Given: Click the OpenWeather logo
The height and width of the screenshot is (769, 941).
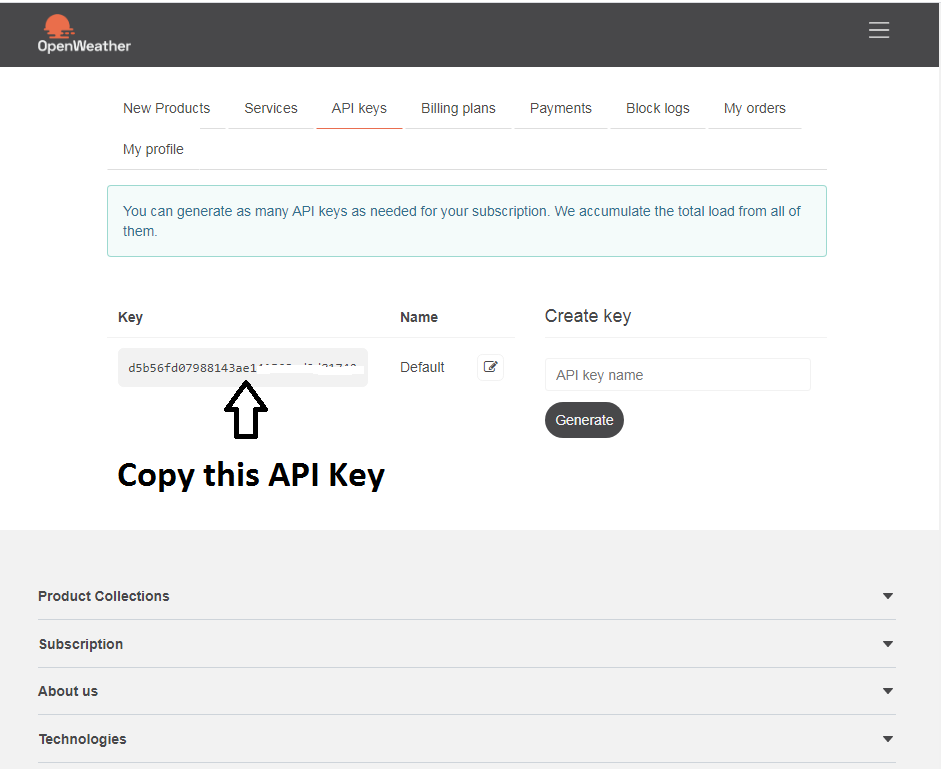Looking at the screenshot, I should click(x=84, y=34).
